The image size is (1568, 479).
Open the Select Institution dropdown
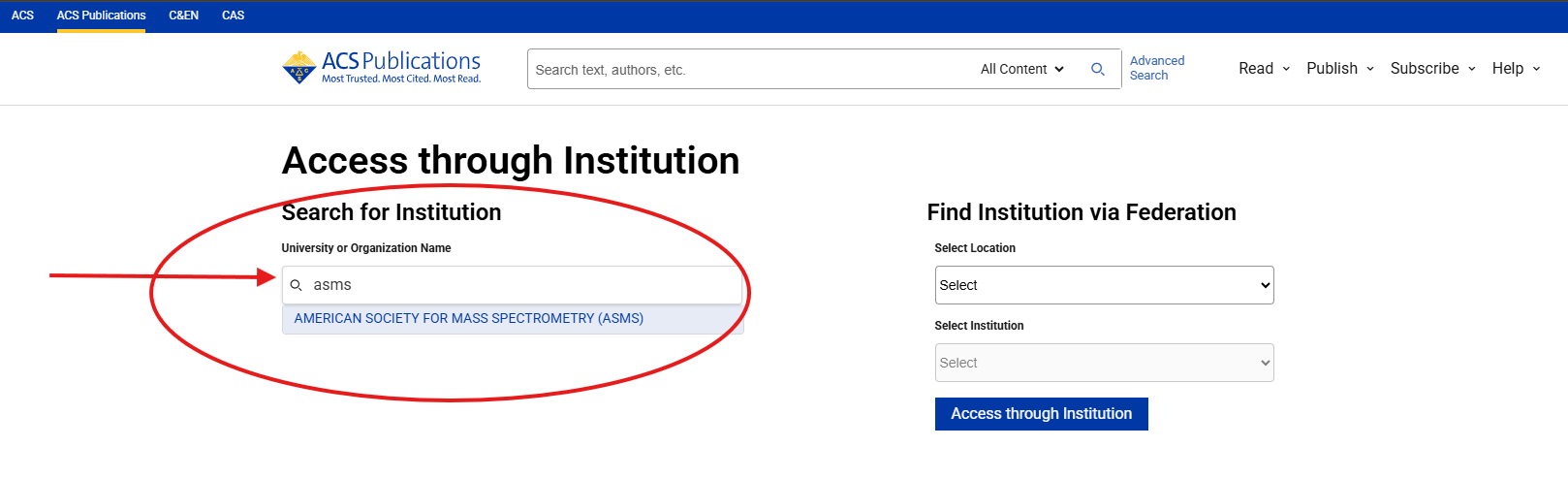[x=1104, y=363]
